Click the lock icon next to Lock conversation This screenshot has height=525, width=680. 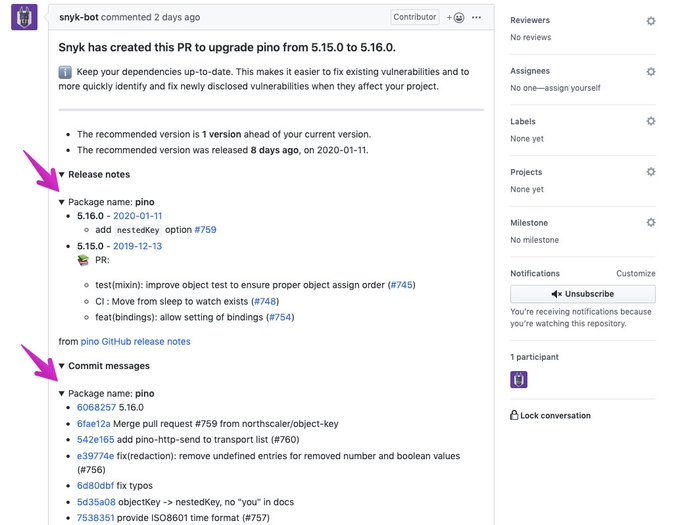click(514, 415)
